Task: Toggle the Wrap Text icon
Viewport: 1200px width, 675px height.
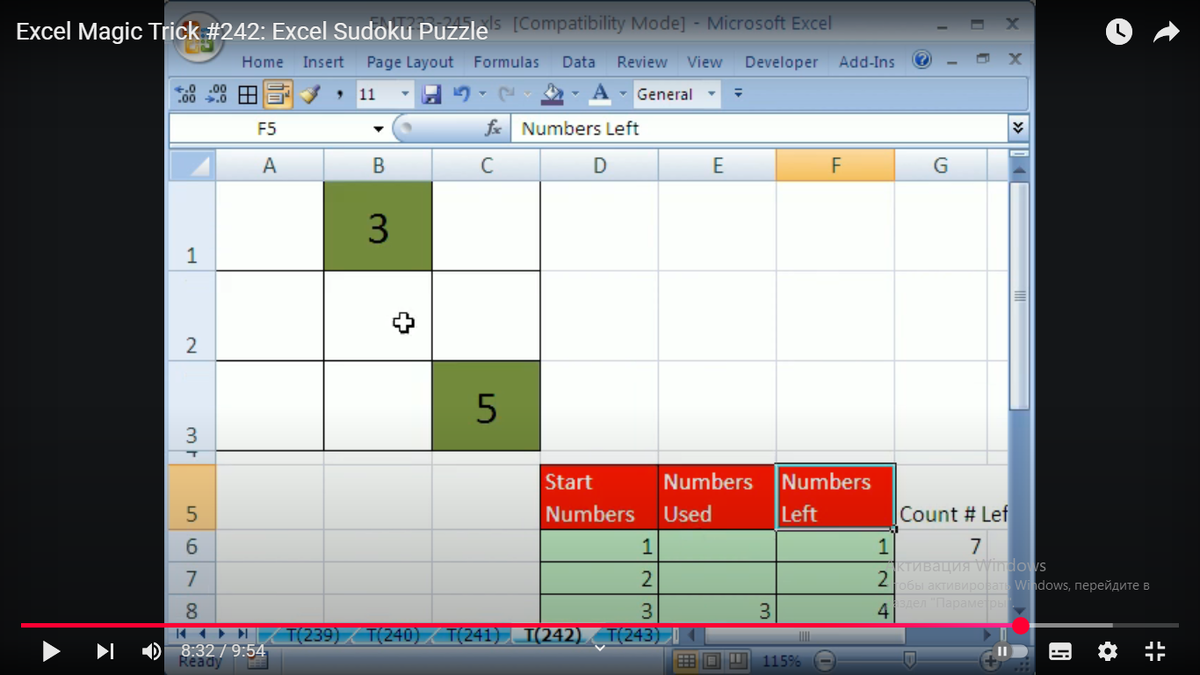Action: (278, 95)
